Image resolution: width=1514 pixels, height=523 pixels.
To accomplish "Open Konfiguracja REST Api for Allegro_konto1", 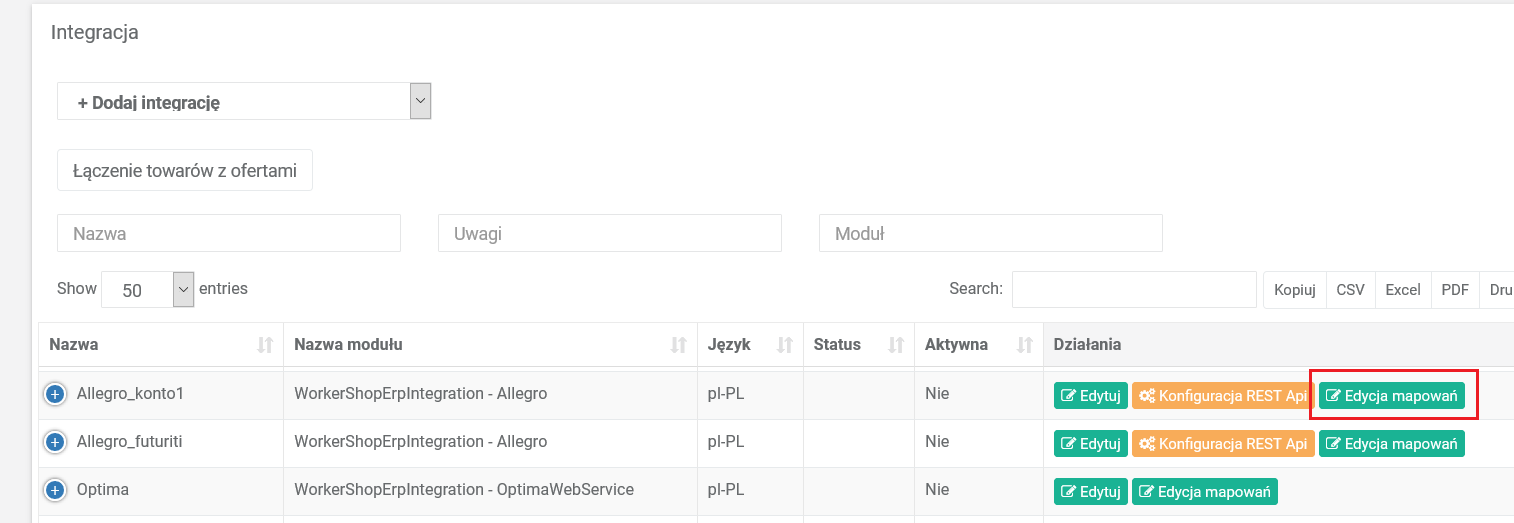I will click(x=1222, y=395).
